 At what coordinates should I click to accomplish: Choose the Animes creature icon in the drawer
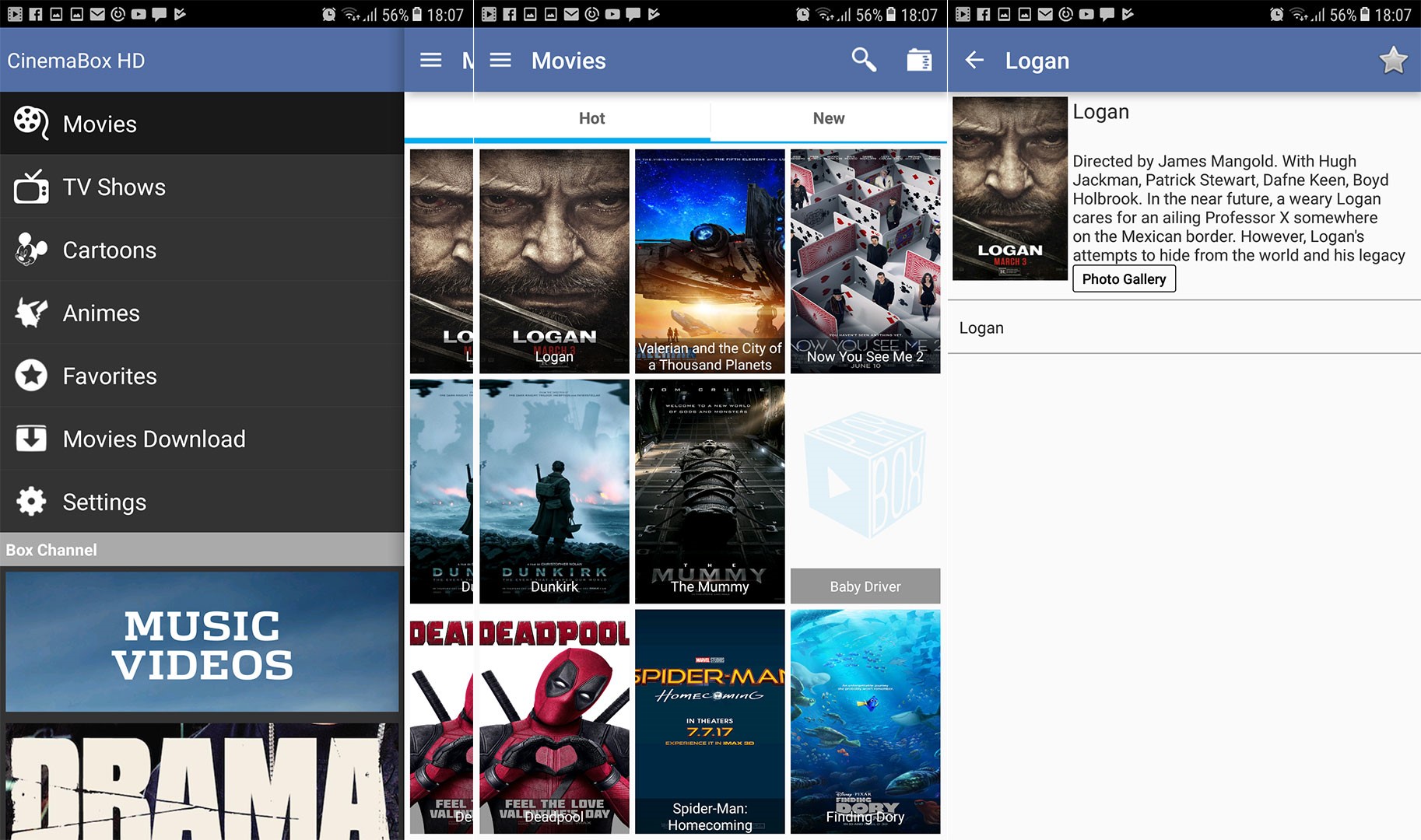31,313
